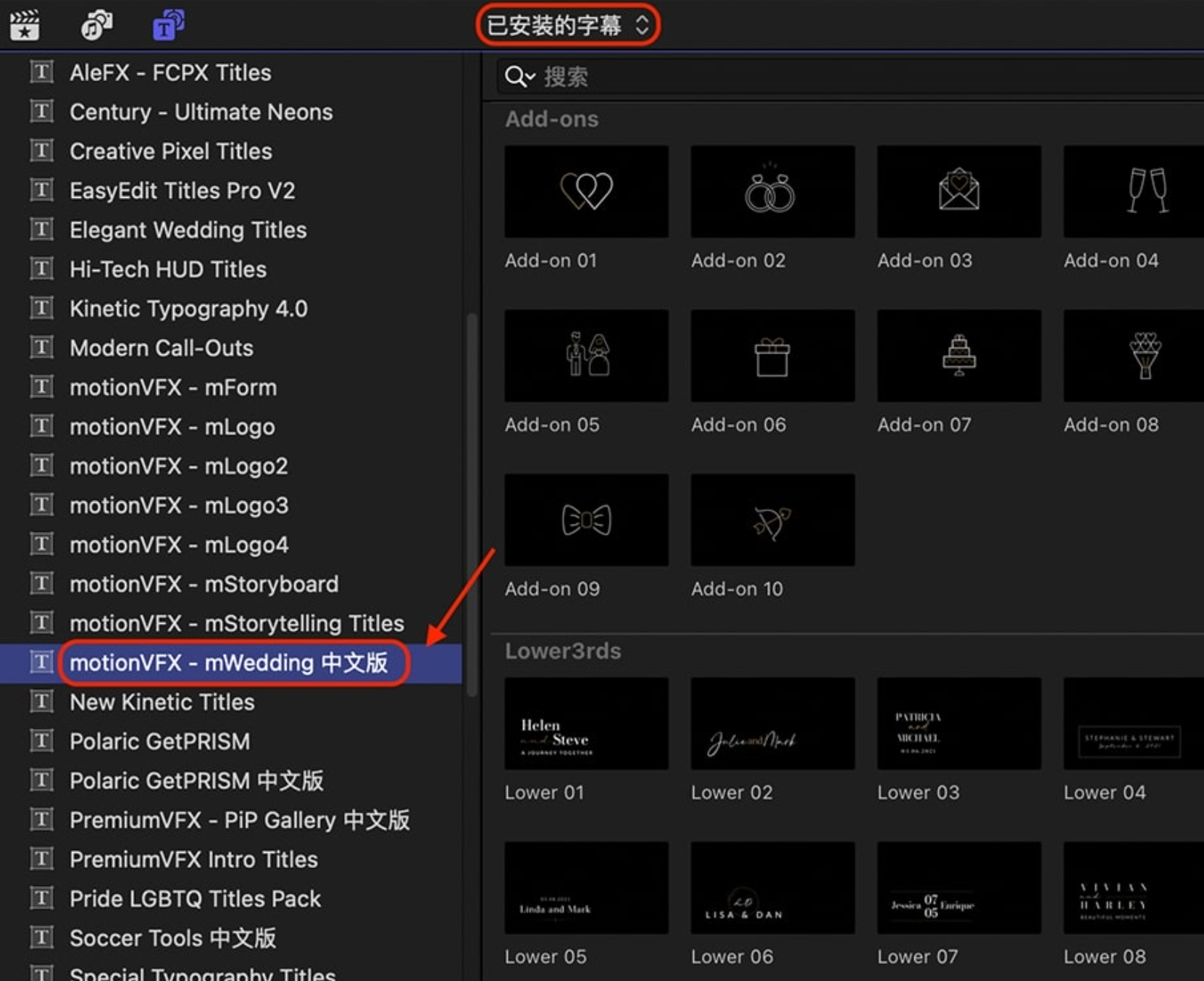The width and height of the screenshot is (1204, 981).
Task: Select Lower 04 Stephanie & Stewart thumbnail
Action: point(1134,724)
